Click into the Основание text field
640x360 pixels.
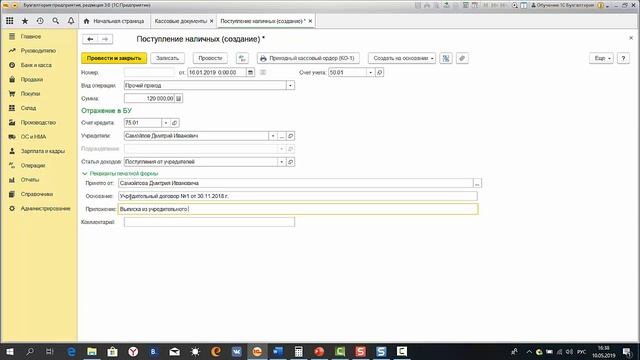coord(298,196)
